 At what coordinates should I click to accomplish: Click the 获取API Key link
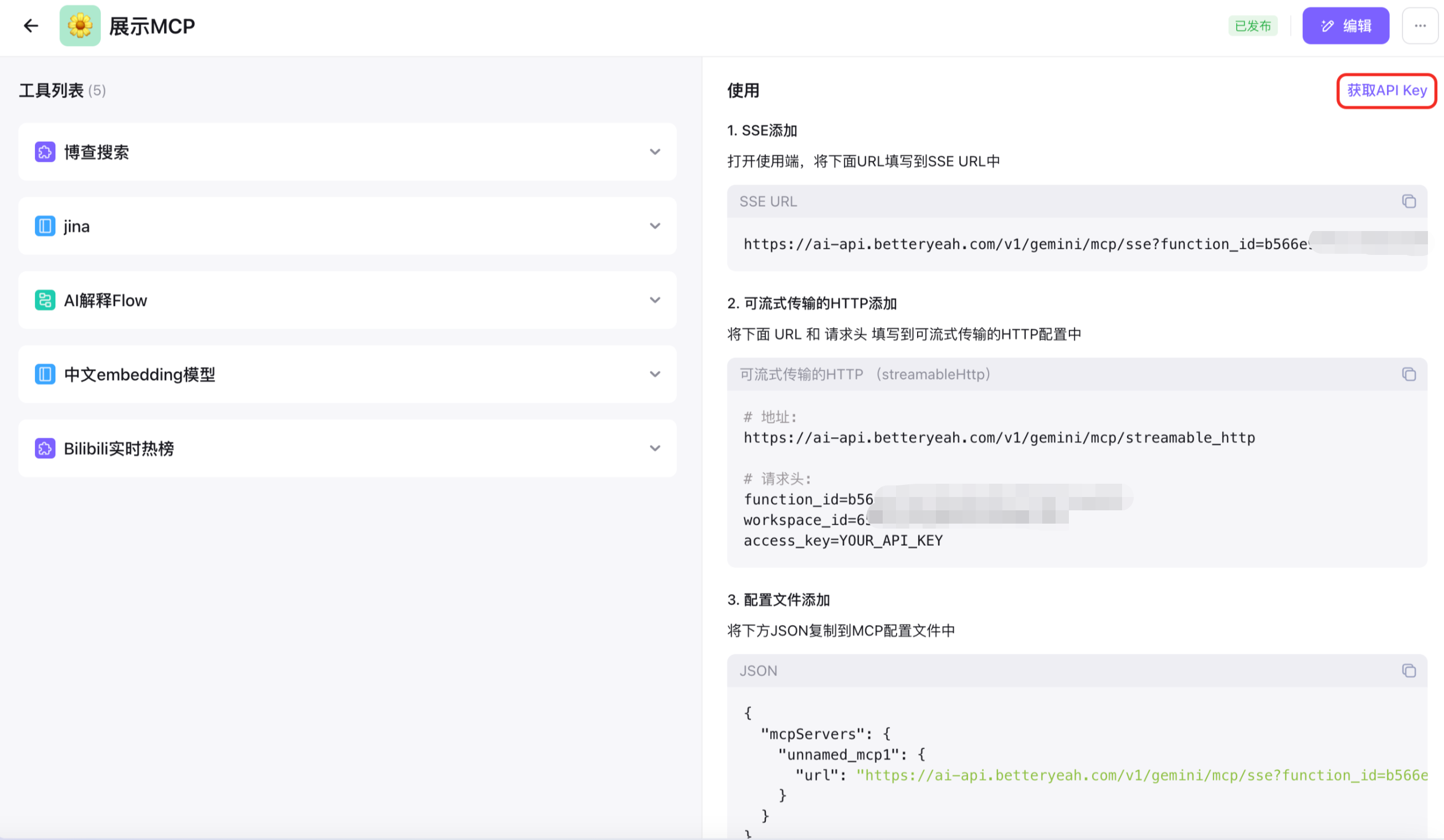coord(1386,90)
